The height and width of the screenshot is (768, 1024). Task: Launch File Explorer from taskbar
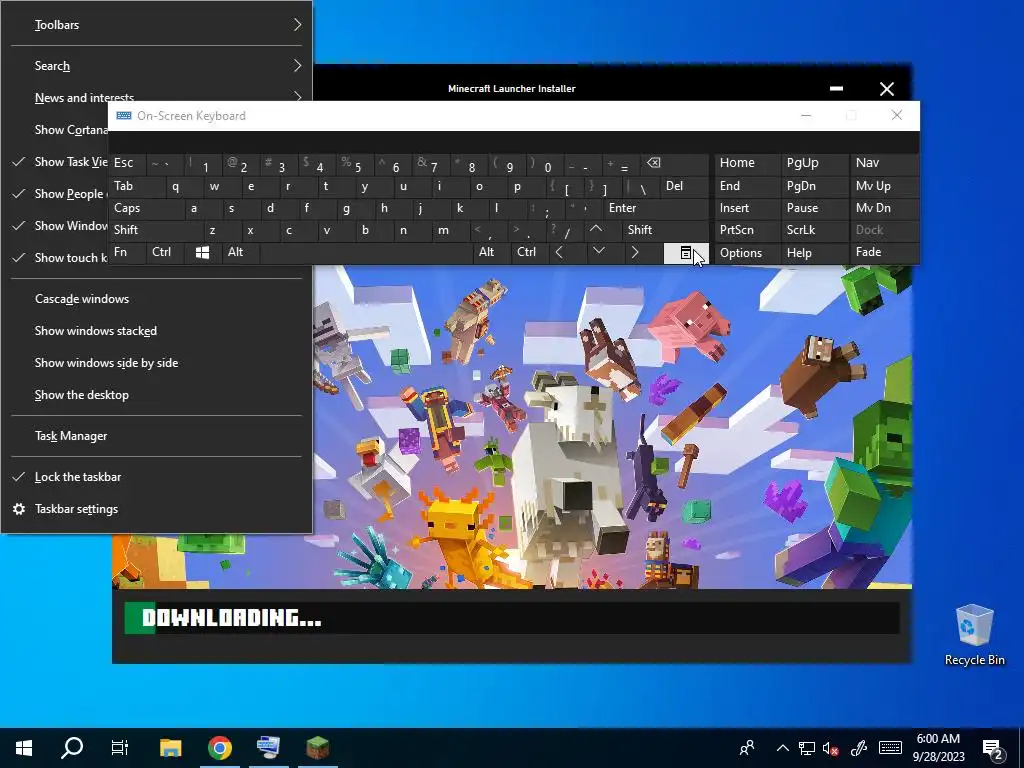pos(170,748)
